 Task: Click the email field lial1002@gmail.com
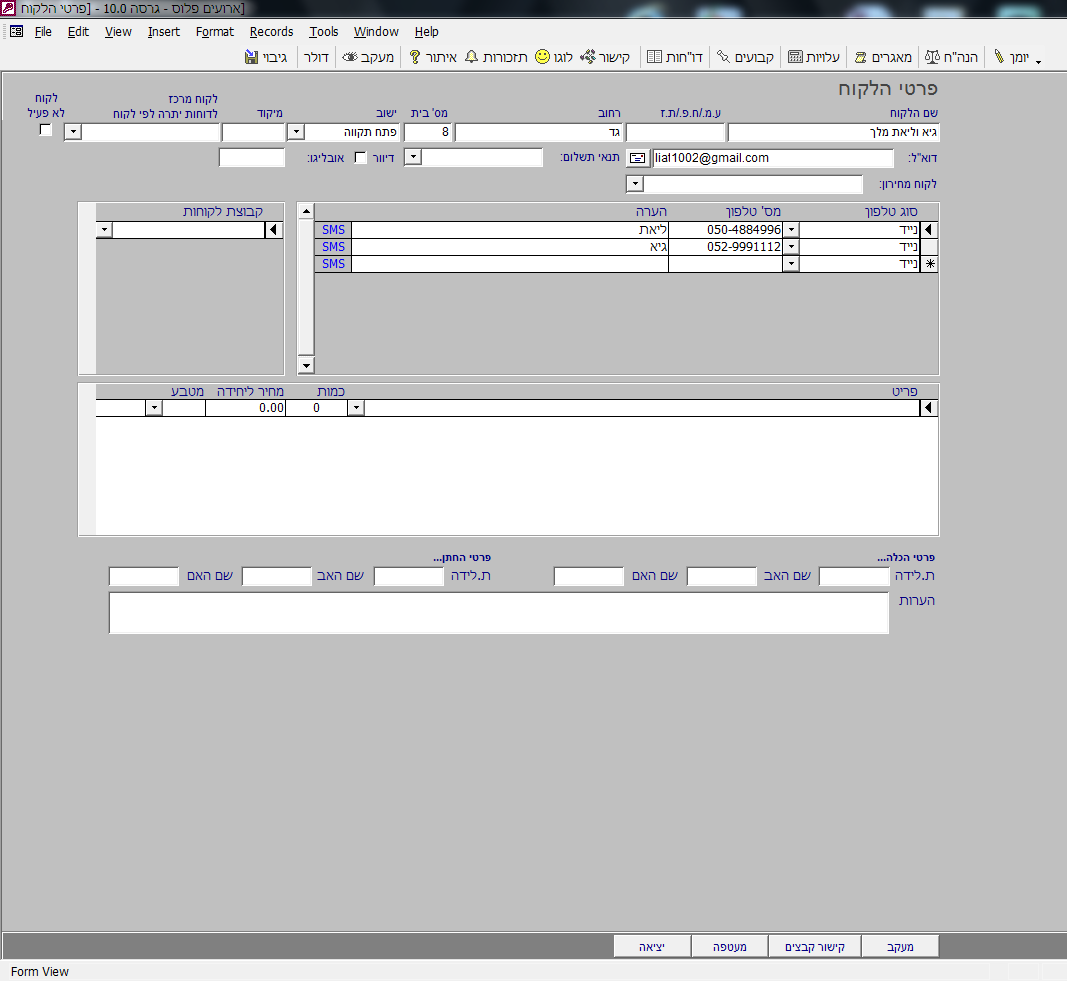773,158
